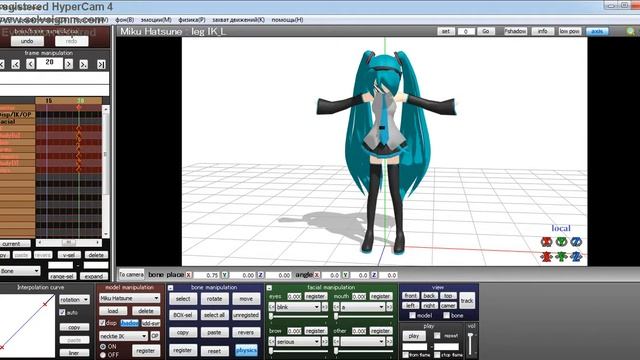
Task: Open the mouth 'a' morph dropdown
Action: tap(363, 307)
